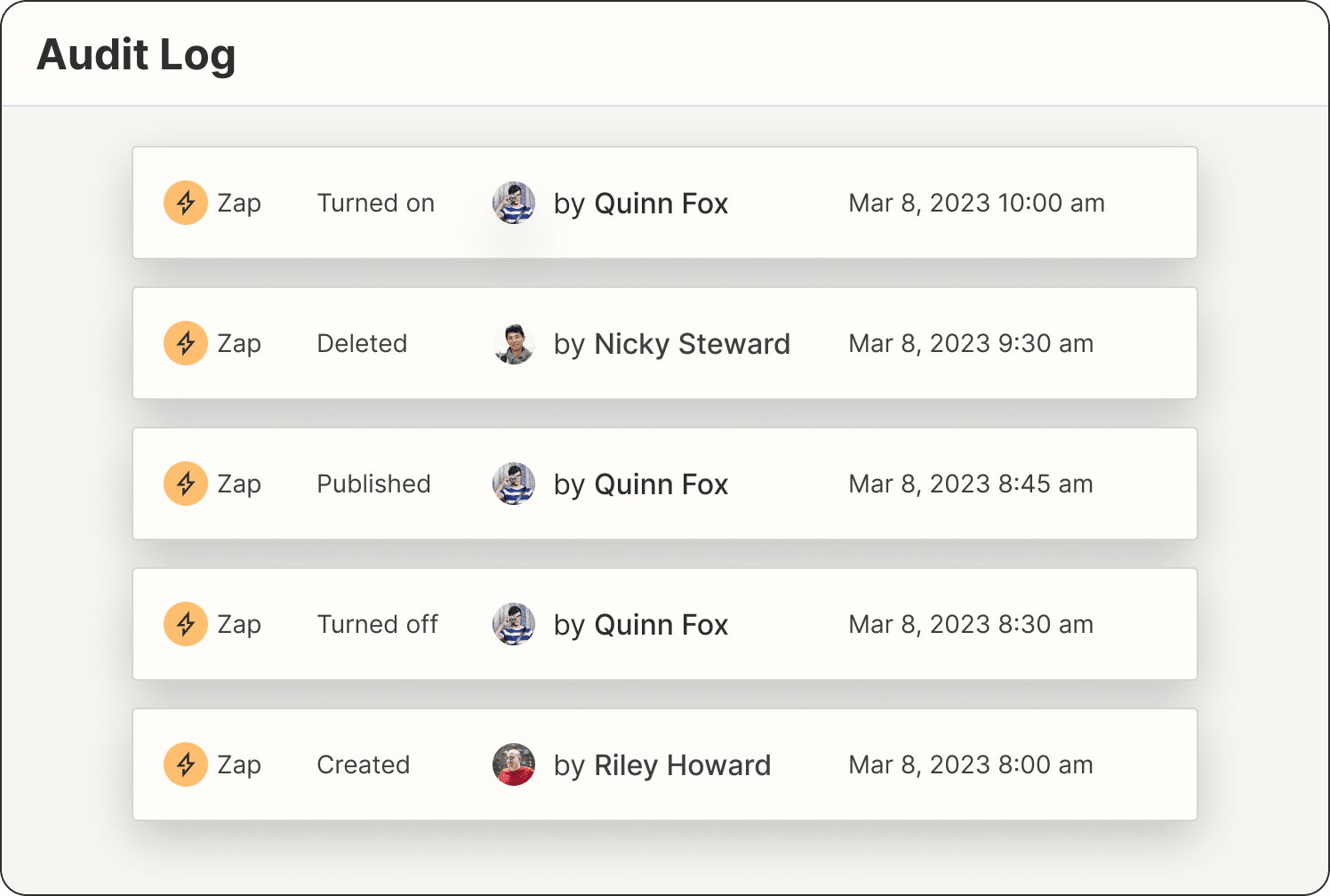
Task: Click the Zap lightning icon in Published row
Action: 186,484
